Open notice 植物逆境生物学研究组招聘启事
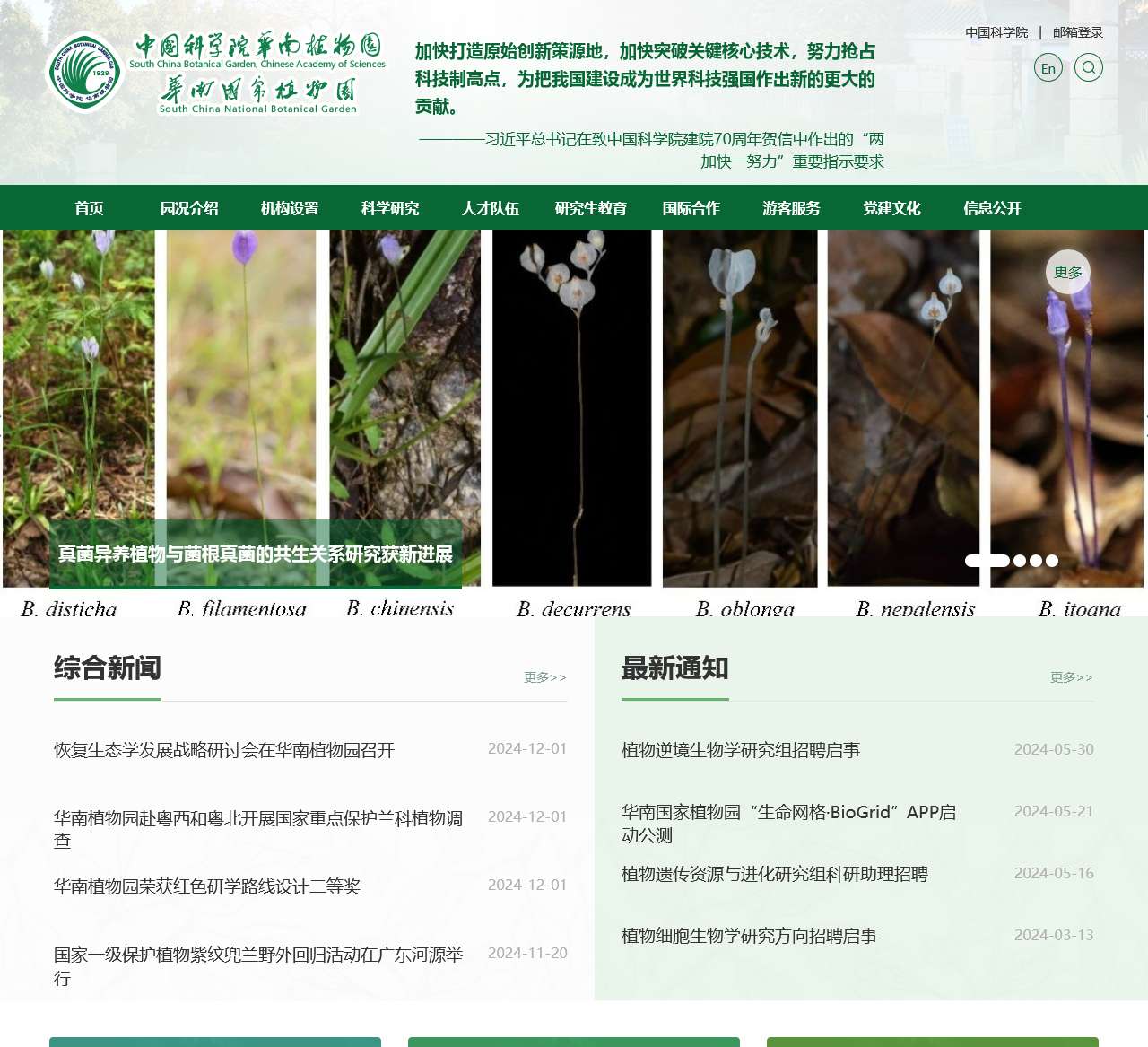The height and width of the screenshot is (1047, 1148). (x=741, y=750)
